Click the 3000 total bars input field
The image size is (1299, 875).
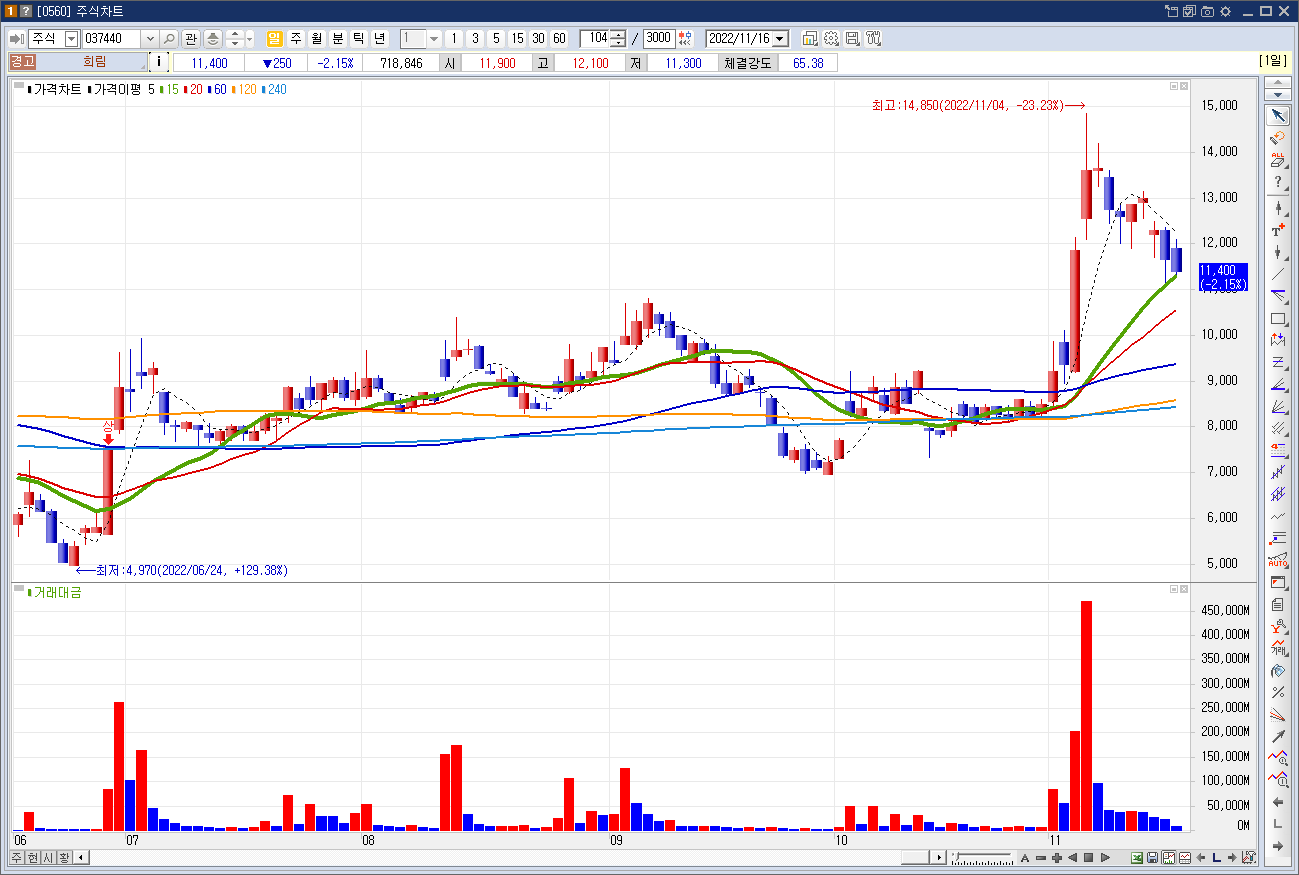click(x=659, y=39)
